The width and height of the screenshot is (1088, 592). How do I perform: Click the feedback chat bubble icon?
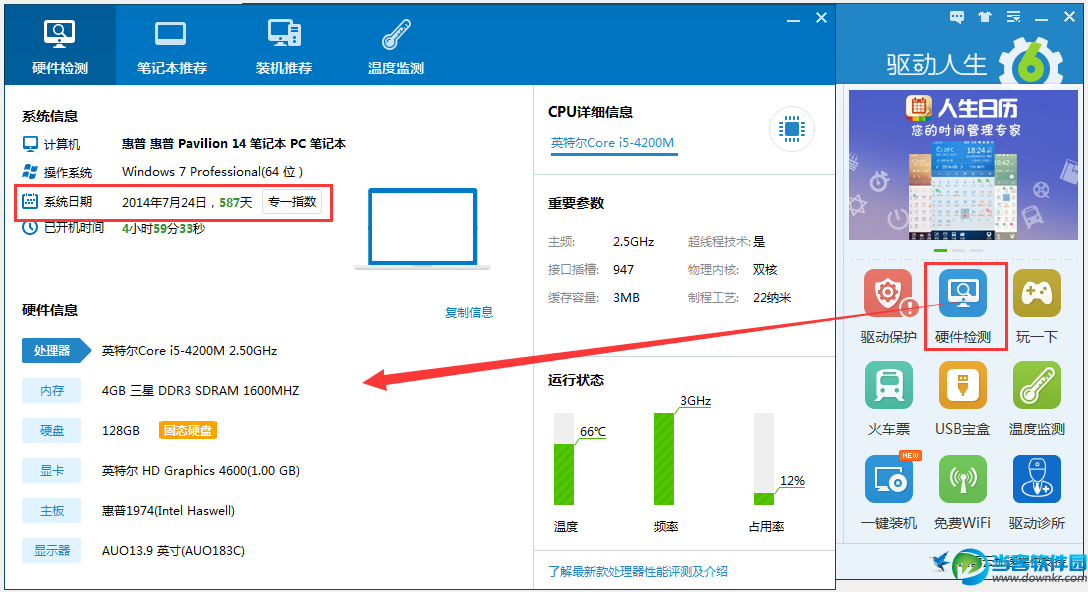coord(957,17)
